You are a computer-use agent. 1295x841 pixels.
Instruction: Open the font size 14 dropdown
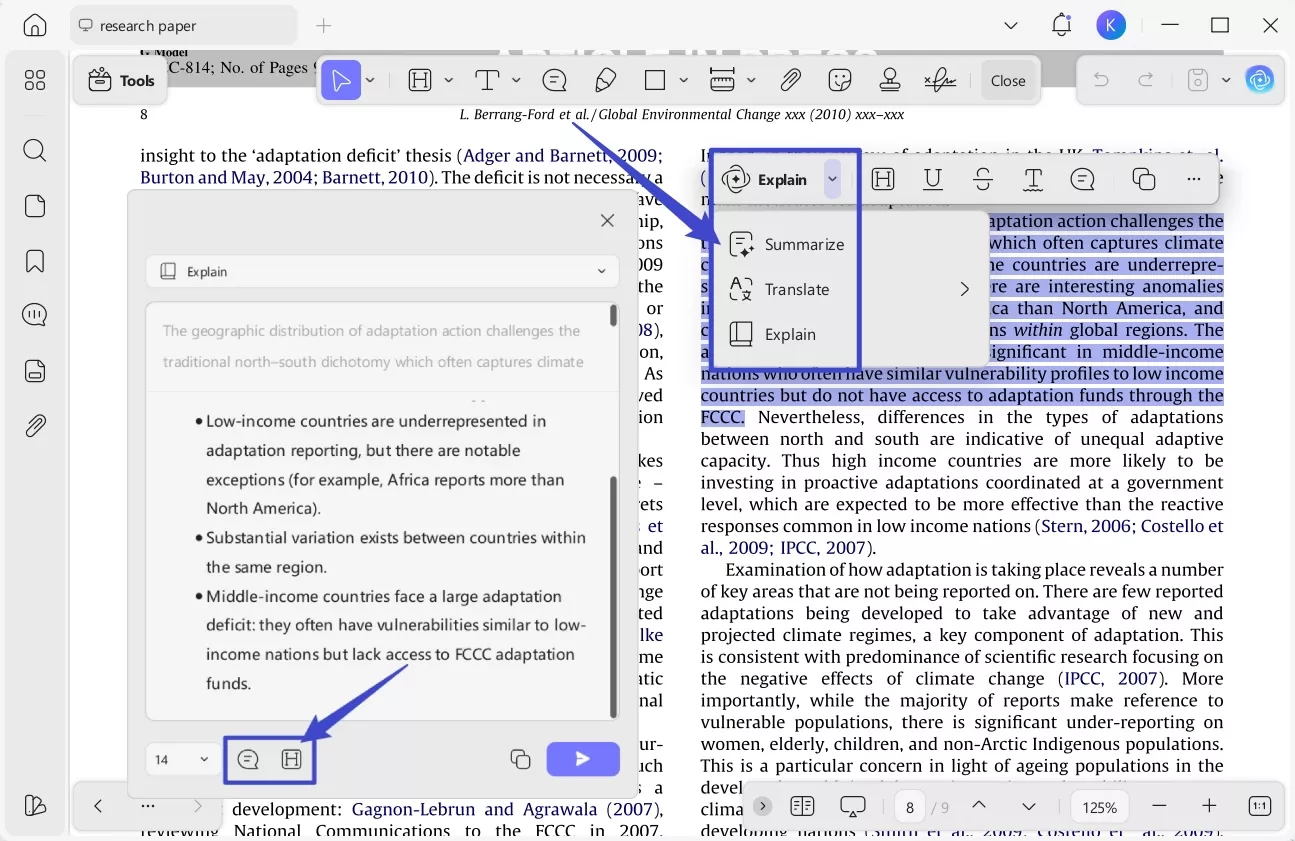click(180, 759)
